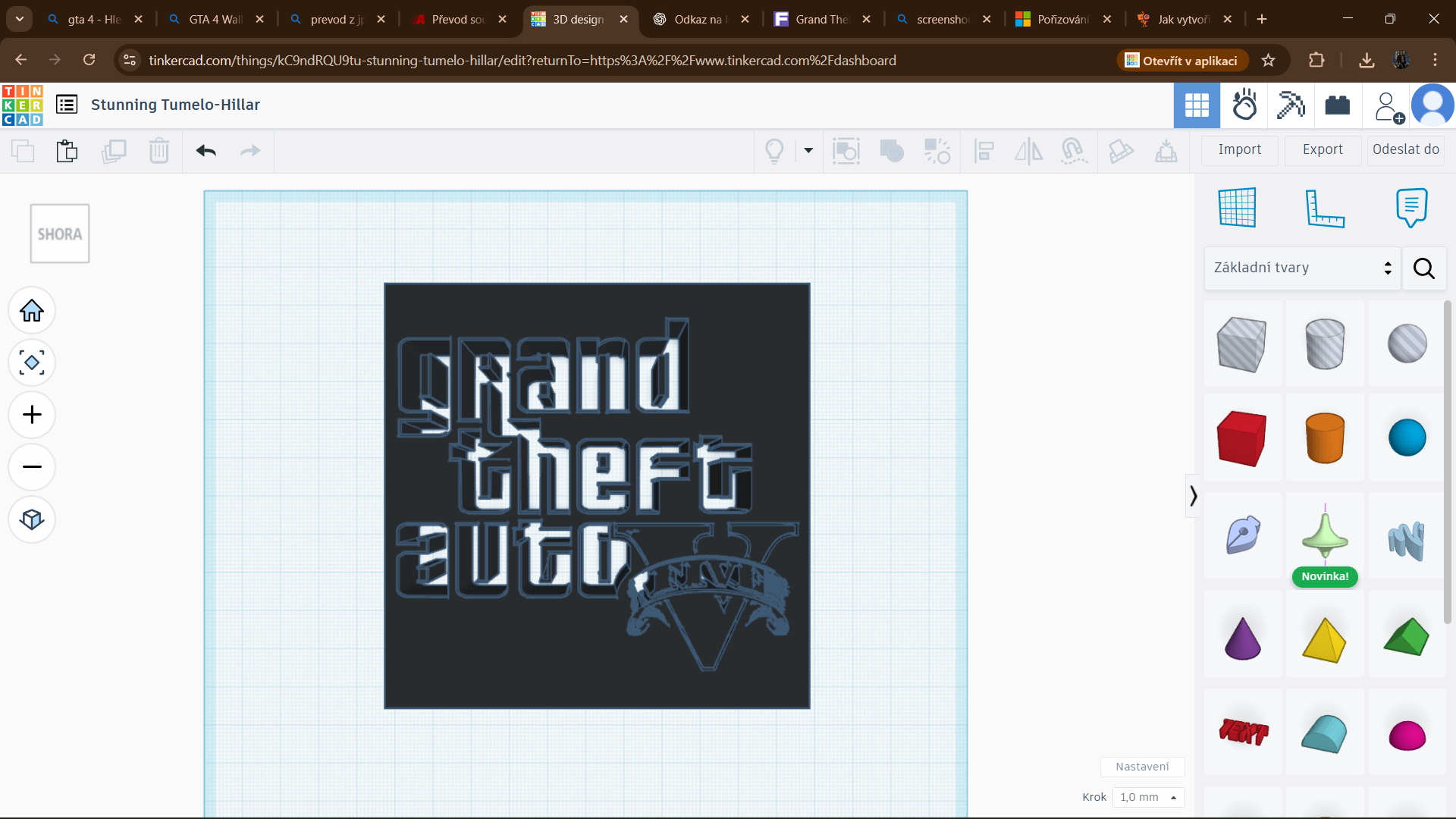Pick the red Box shape
This screenshot has height=819, width=1456.
tap(1241, 438)
